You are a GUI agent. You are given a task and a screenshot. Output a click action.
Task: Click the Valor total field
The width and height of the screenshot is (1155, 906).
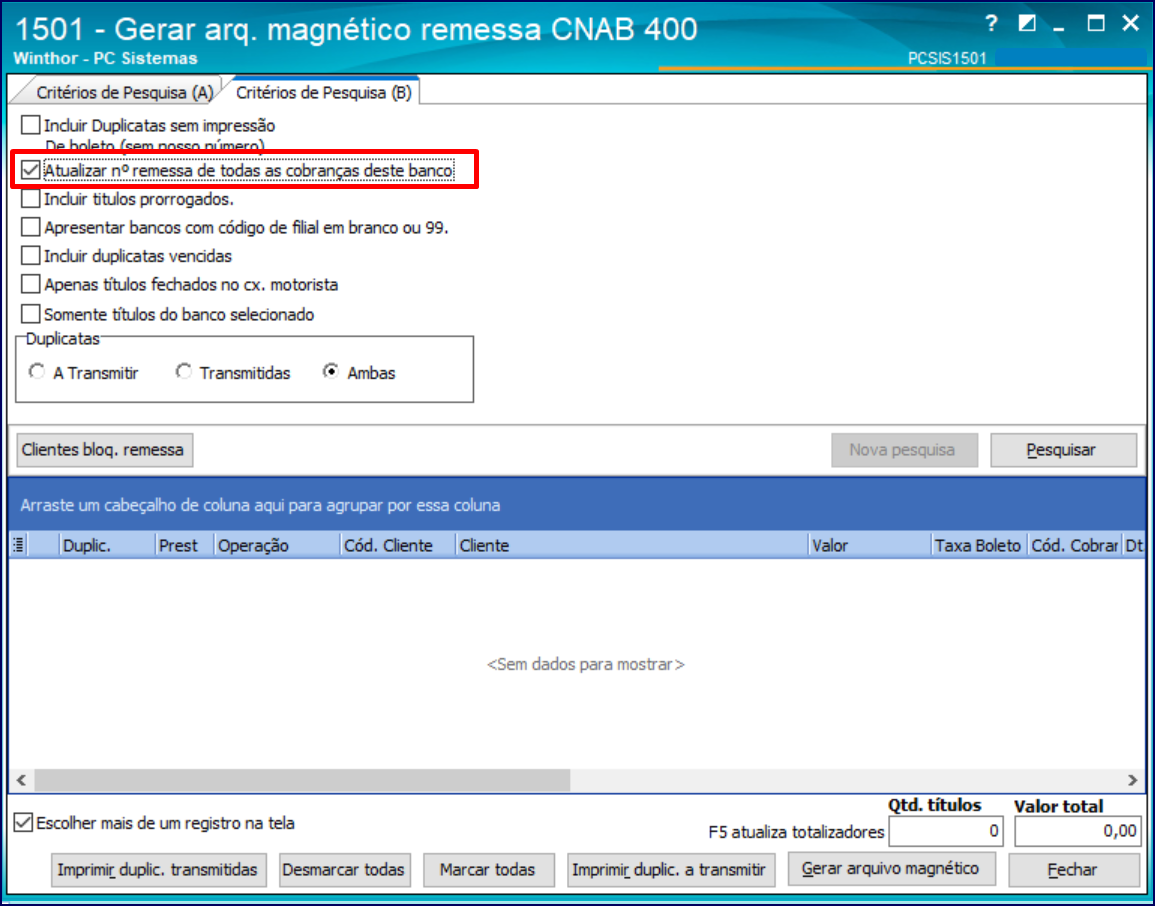coord(1078,832)
